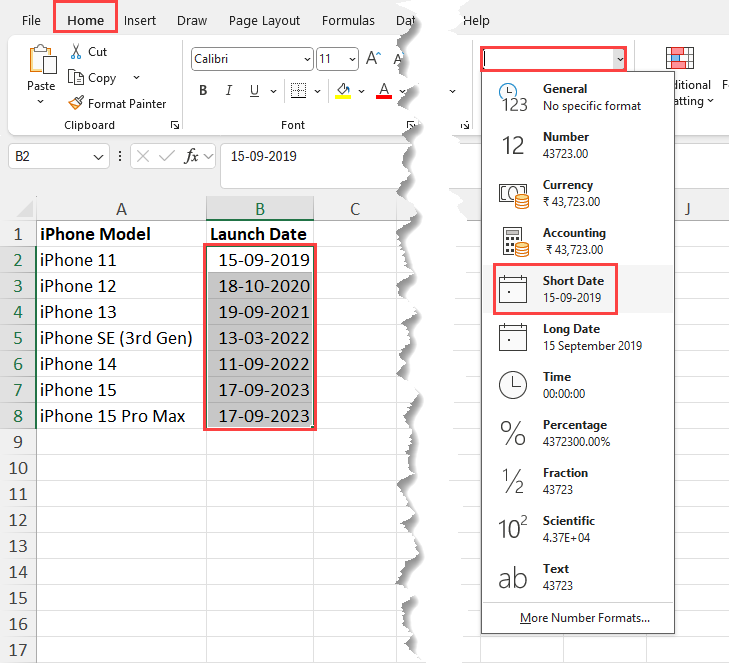Click the Copy icon

76,77
